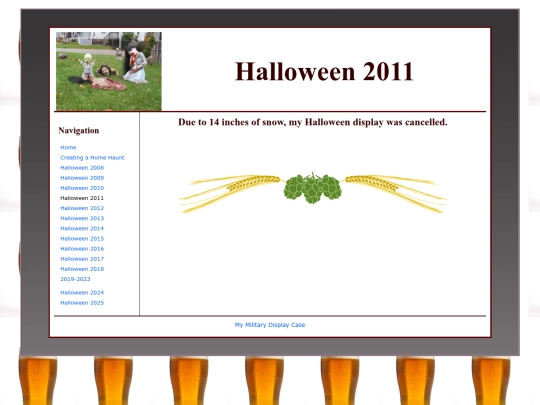Navigate to Halloween 2010
Image resolution: width=540 pixels, height=405 pixels.
(x=82, y=188)
